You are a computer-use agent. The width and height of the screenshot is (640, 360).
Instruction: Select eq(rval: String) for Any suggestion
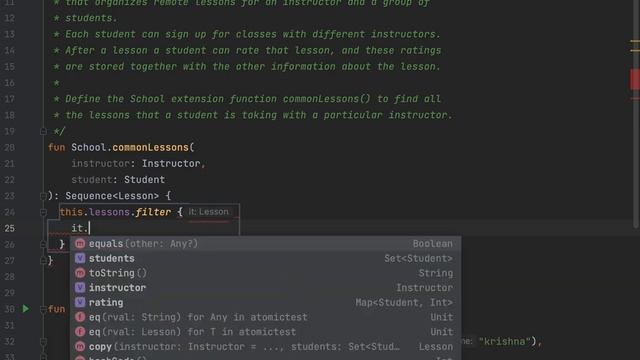(266, 317)
